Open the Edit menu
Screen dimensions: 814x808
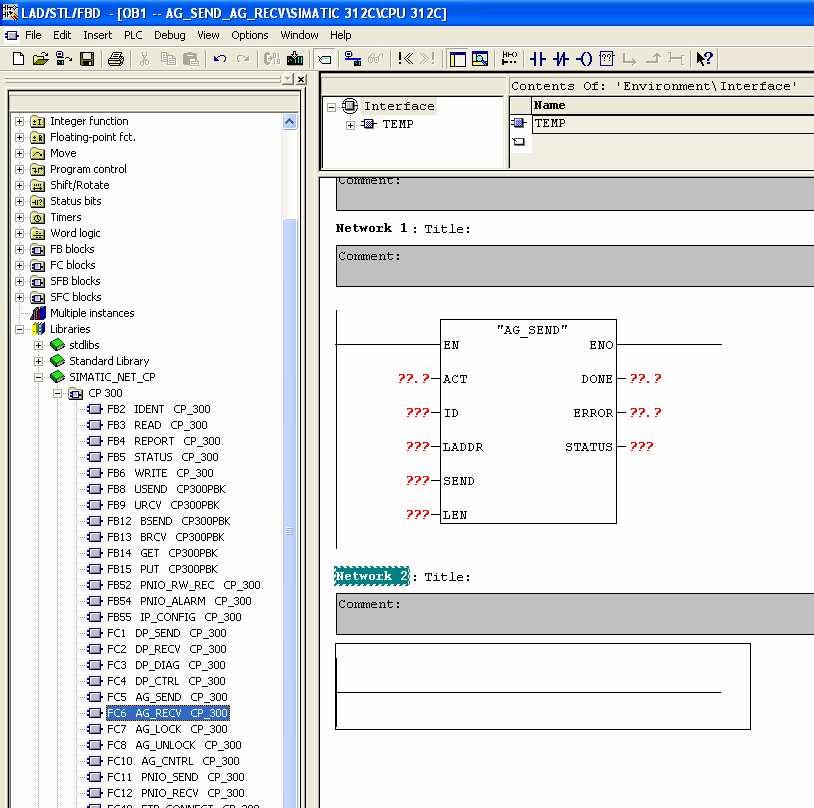coord(62,35)
